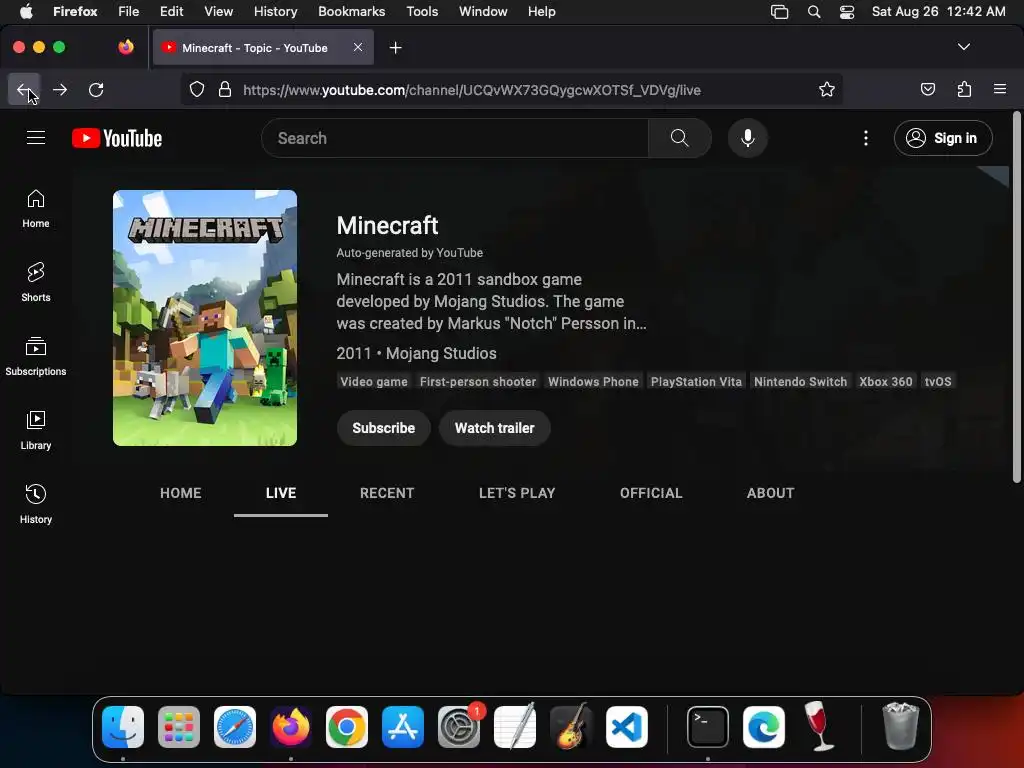Click the site padlock icon
1024x768 pixels.
(x=225, y=89)
